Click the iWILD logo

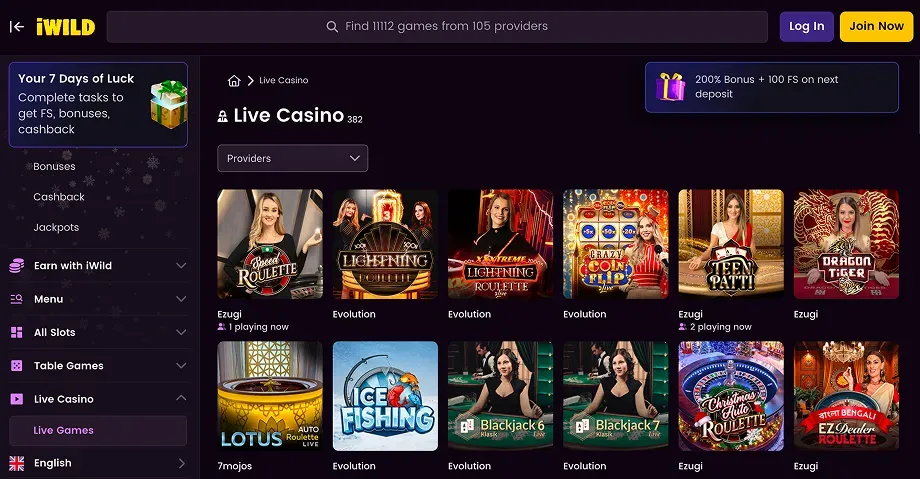pos(65,27)
